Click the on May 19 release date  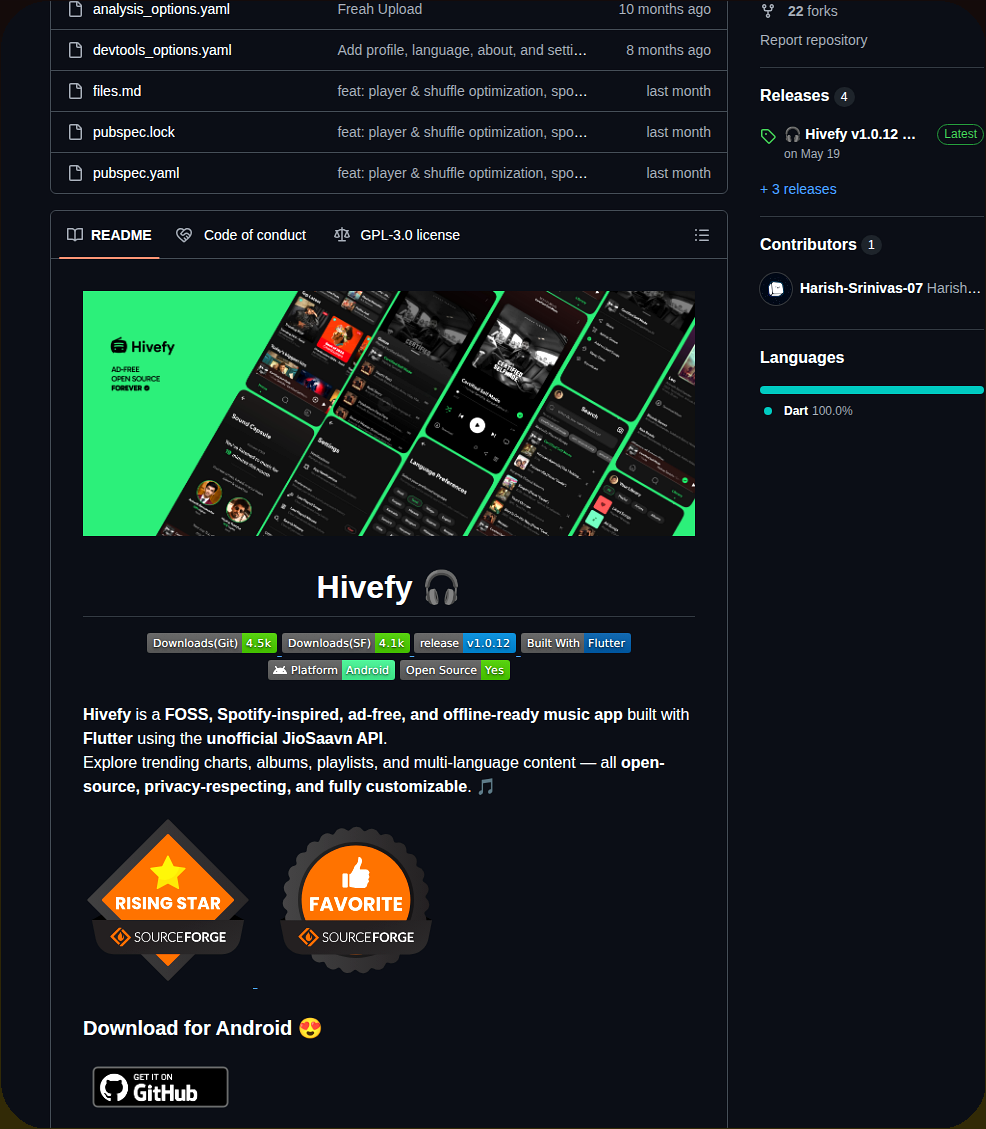812,153
